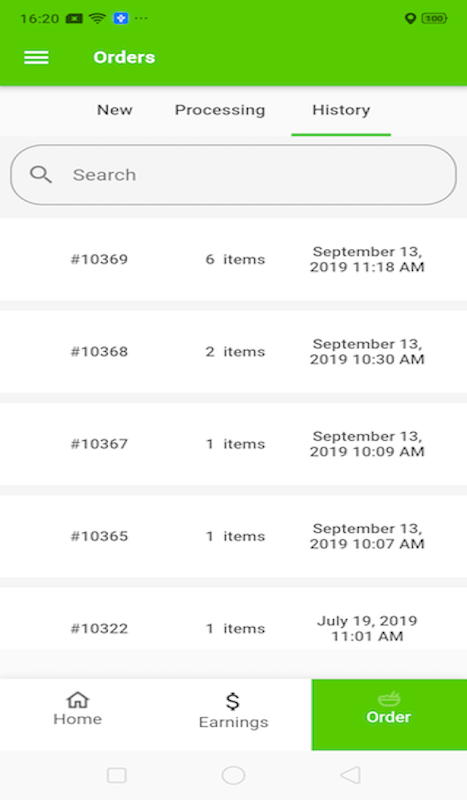
Task: Tap the location pin status icon
Action: pyautogui.click(x=410, y=18)
